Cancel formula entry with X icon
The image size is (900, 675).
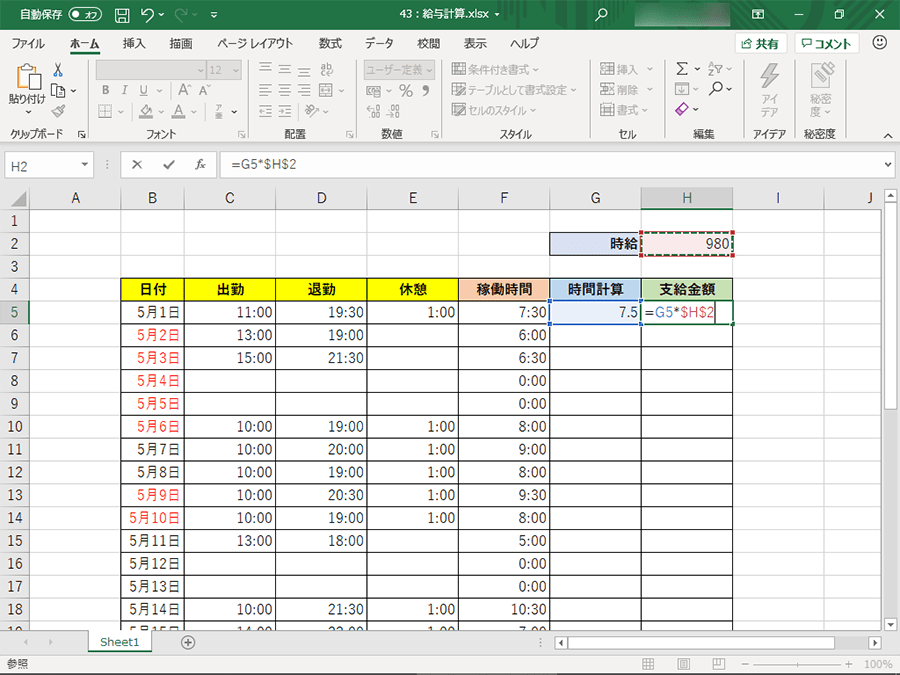point(137,165)
